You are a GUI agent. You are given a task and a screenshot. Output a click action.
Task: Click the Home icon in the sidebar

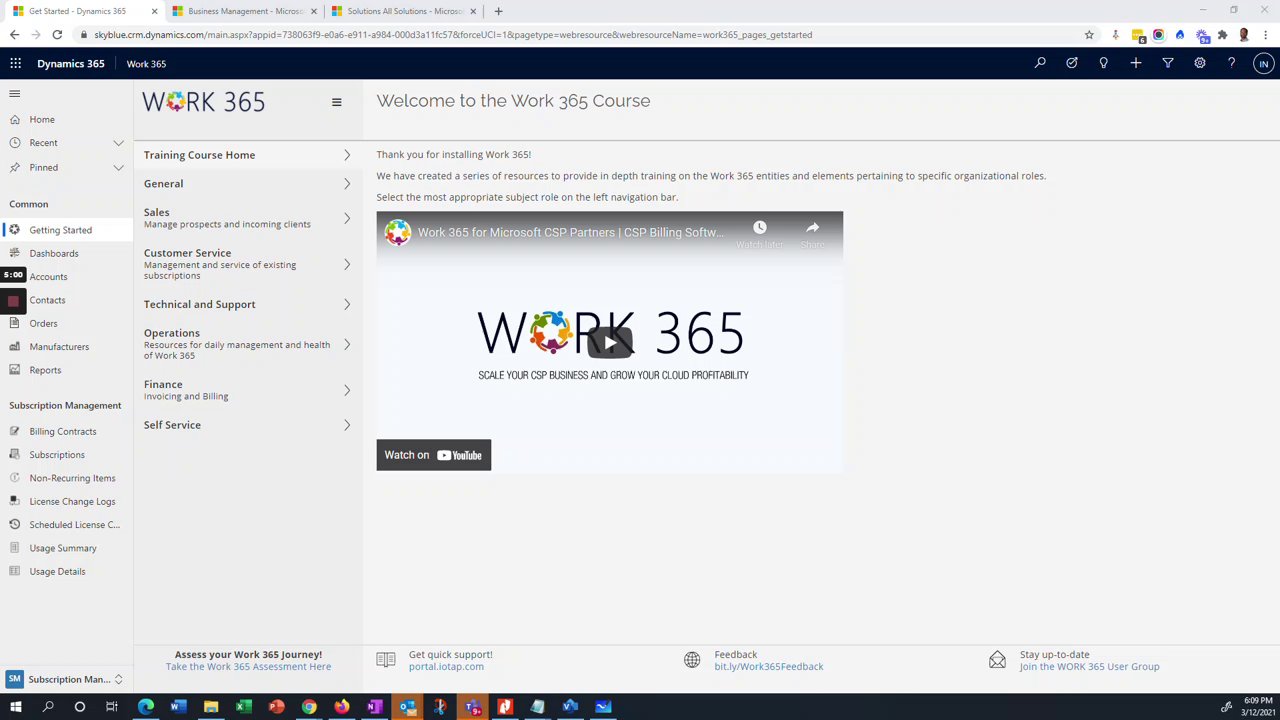pos(15,119)
